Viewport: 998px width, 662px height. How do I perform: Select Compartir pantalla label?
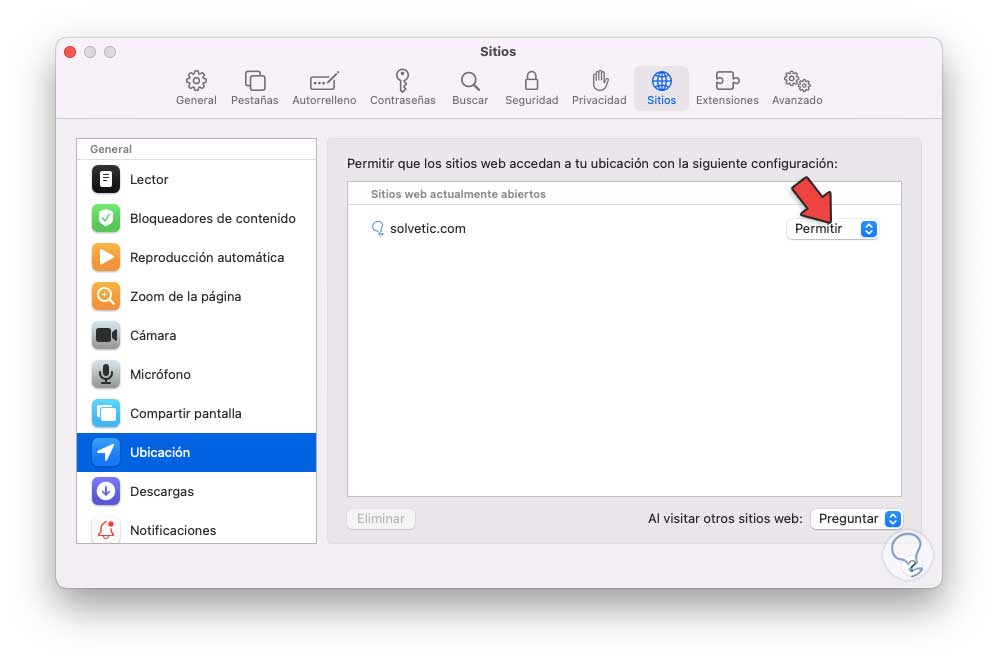(186, 414)
